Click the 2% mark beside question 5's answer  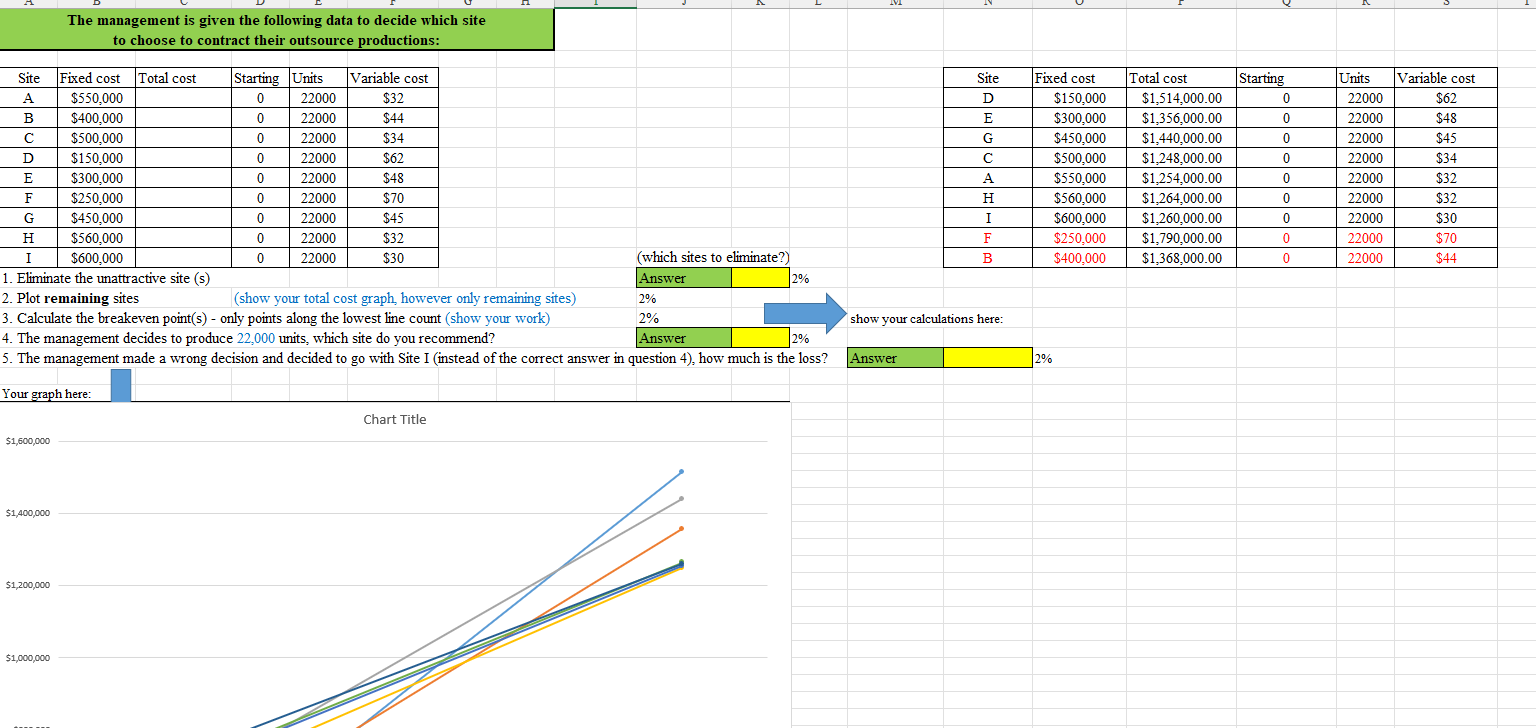[1043, 358]
